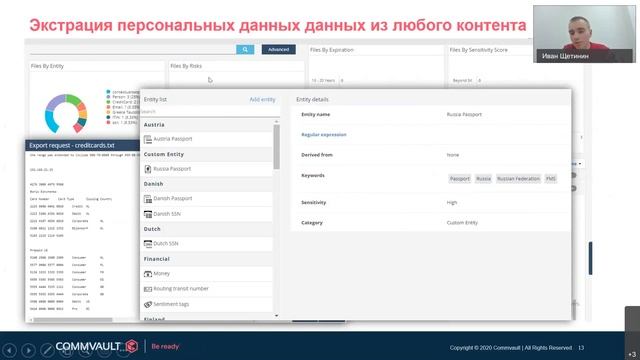Click the Dutch group header
Image resolution: width=640 pixels, height=360 pixels.
pos(206,229)
